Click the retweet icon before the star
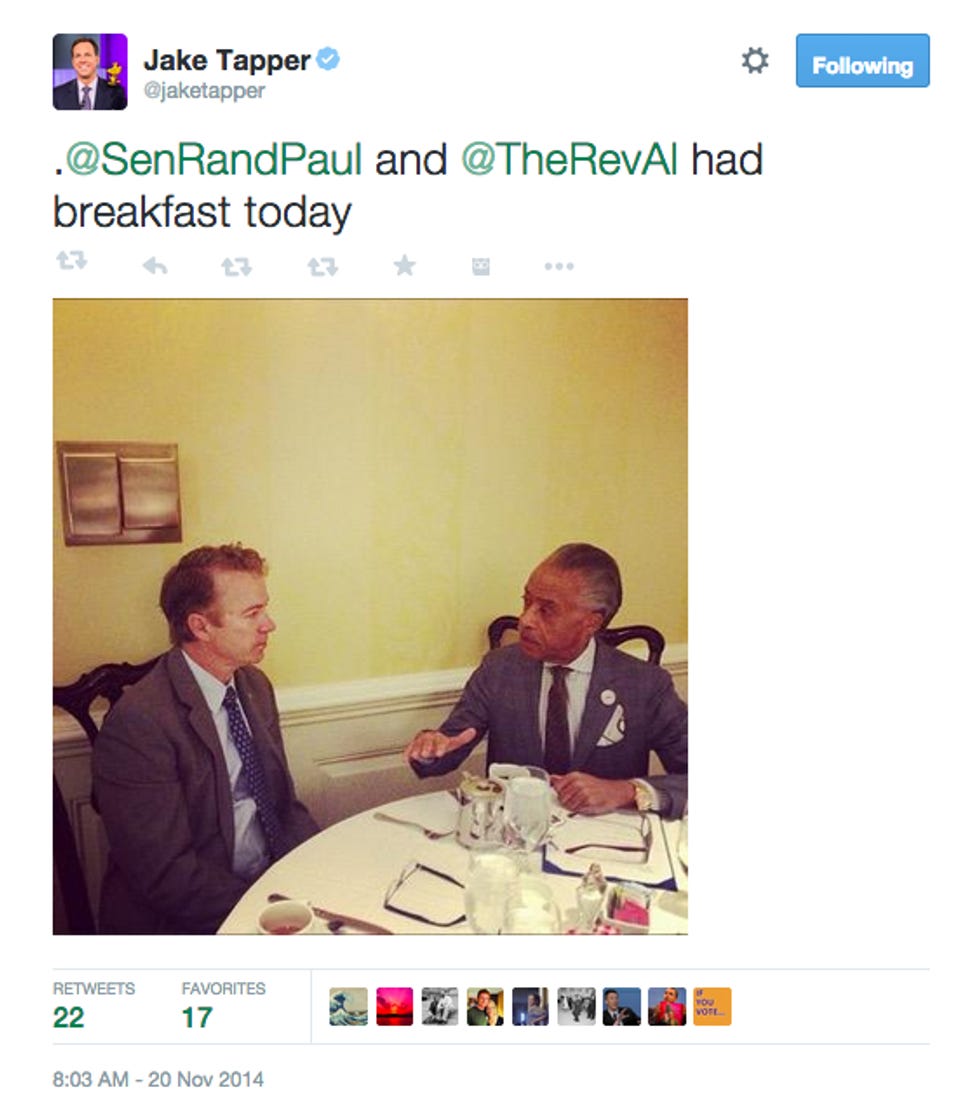This screenshot has height=1109, width=980. (322, 267)
